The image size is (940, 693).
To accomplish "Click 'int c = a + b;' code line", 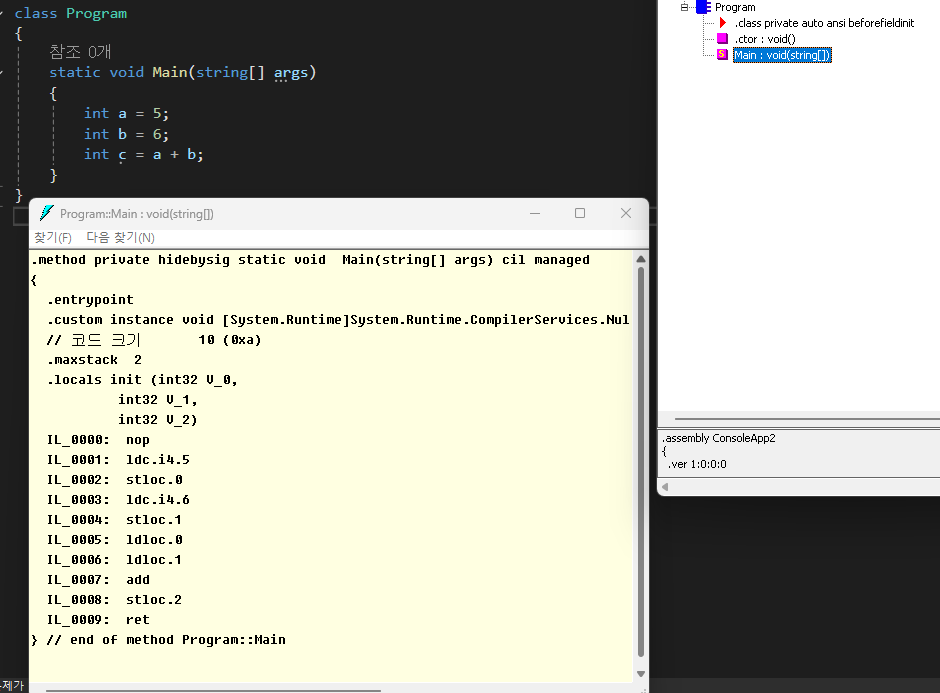I will point(144,155).
